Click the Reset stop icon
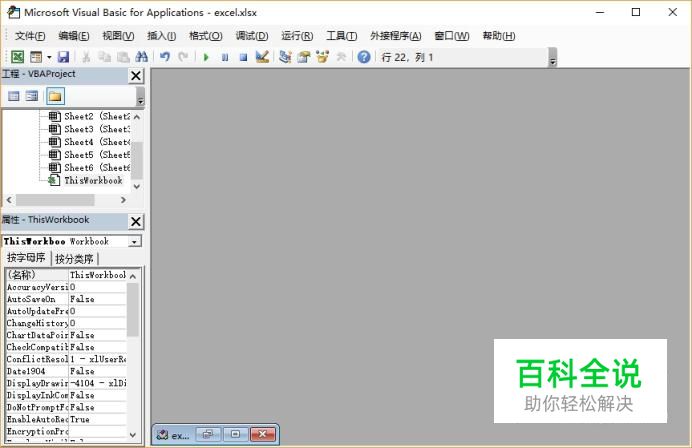This screenshot has width=692, height=448. (243, 57)
